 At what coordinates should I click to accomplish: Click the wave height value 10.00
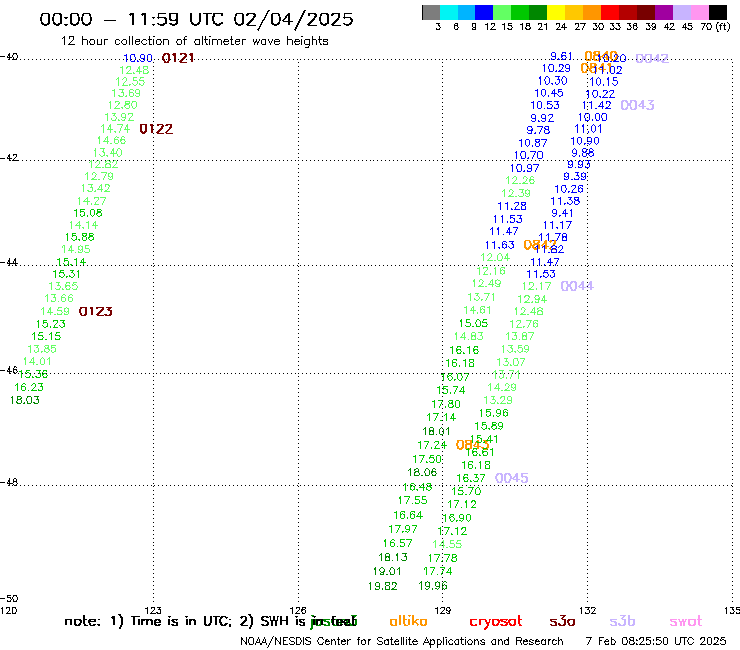[593, 117]
